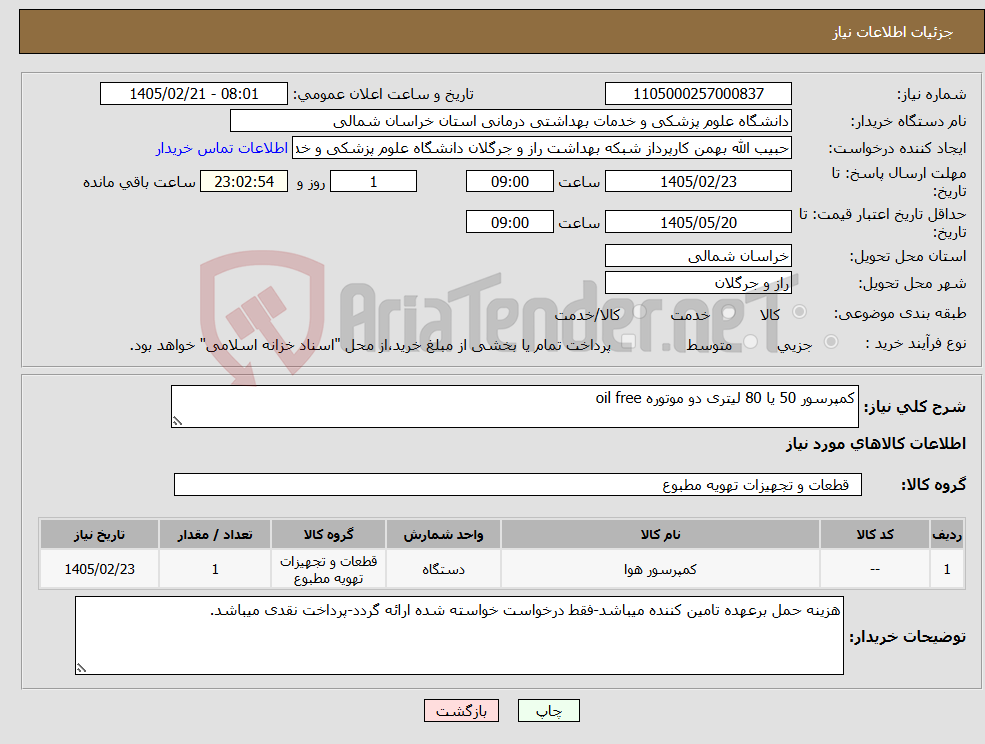The height and width of the screenshot is (744, 985).
Task: Click the واحد شمارش column header
Action: click(x=444, y=535)
